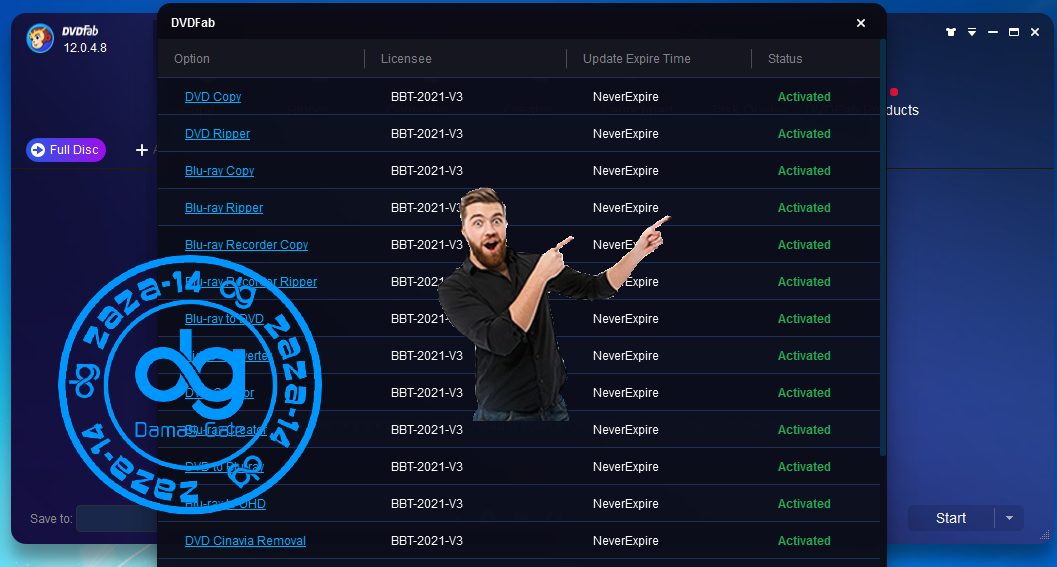Close the DVDFab main window
1057x567 pixels.
pyautogui.click(x=1035, y=32)
